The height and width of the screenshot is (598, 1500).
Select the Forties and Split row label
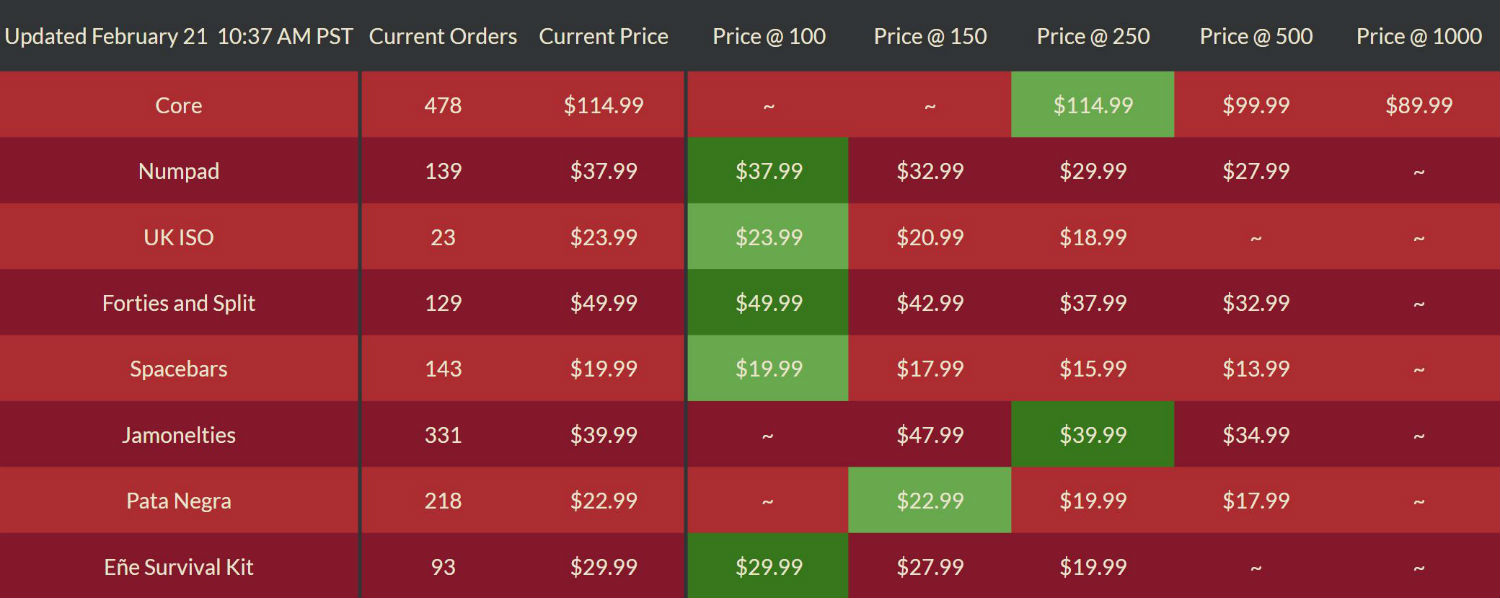tap(179, 303)
